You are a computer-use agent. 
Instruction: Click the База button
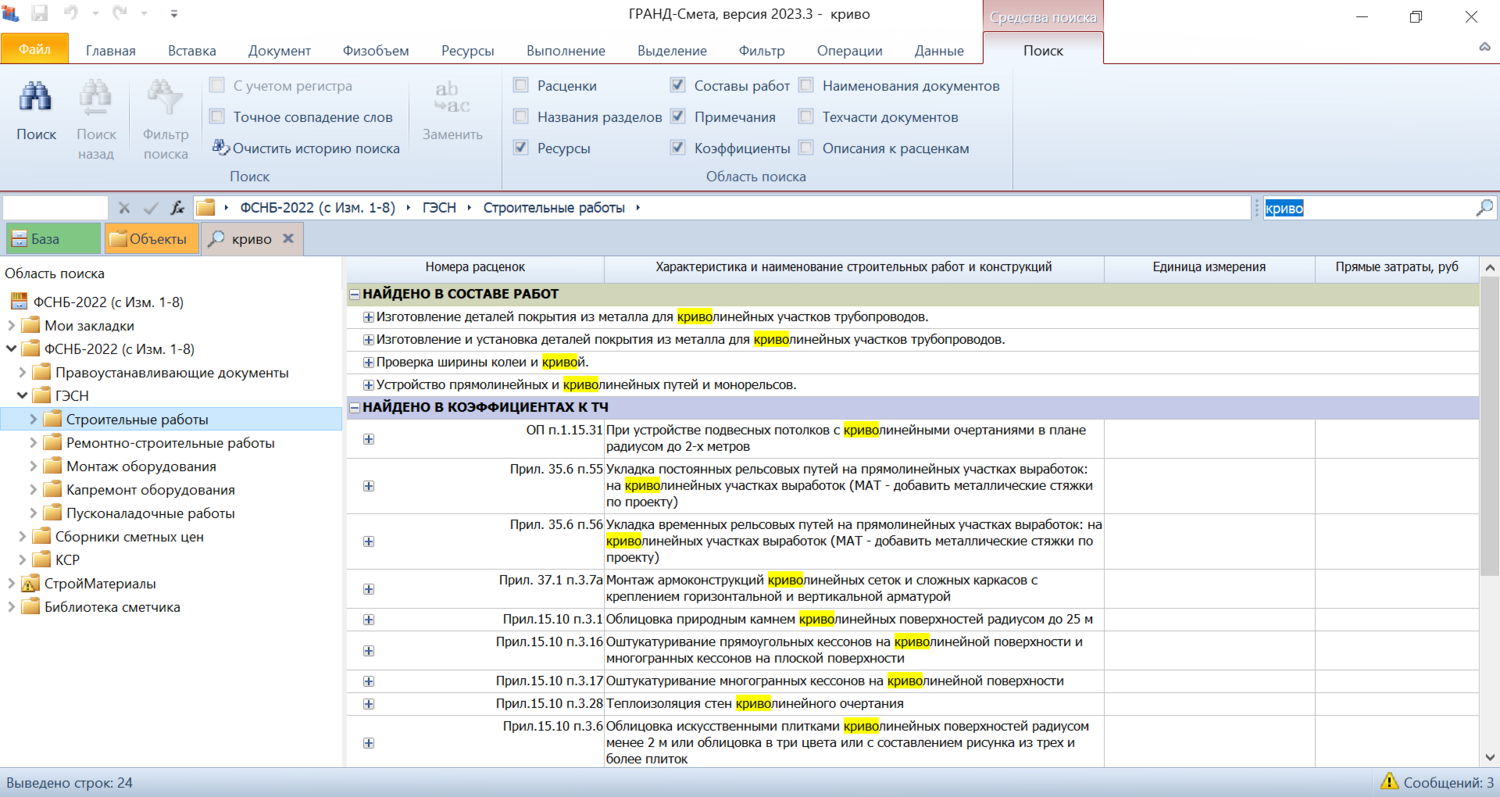pos(53,239)
